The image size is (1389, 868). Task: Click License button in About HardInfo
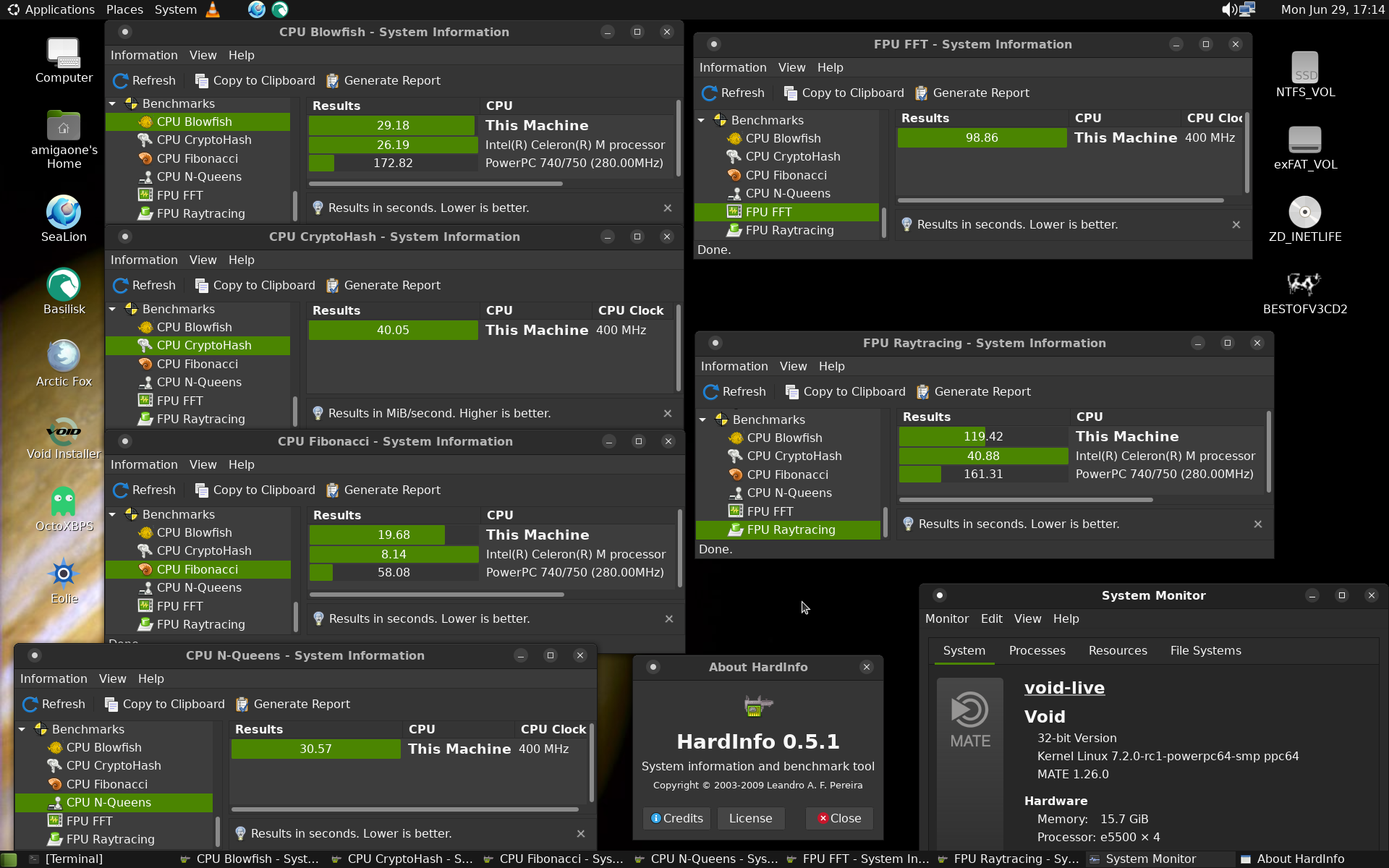click(x=750, y=819)
